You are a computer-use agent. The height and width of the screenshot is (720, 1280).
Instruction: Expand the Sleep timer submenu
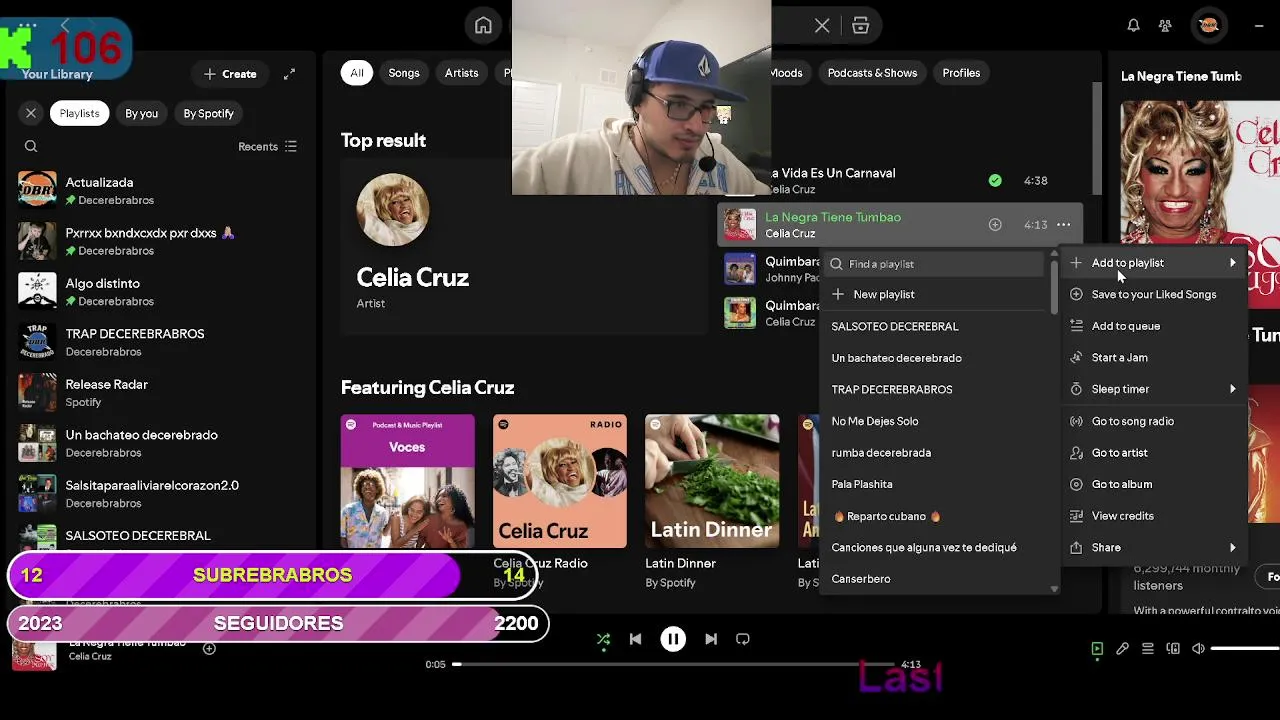coord(1154,389)
